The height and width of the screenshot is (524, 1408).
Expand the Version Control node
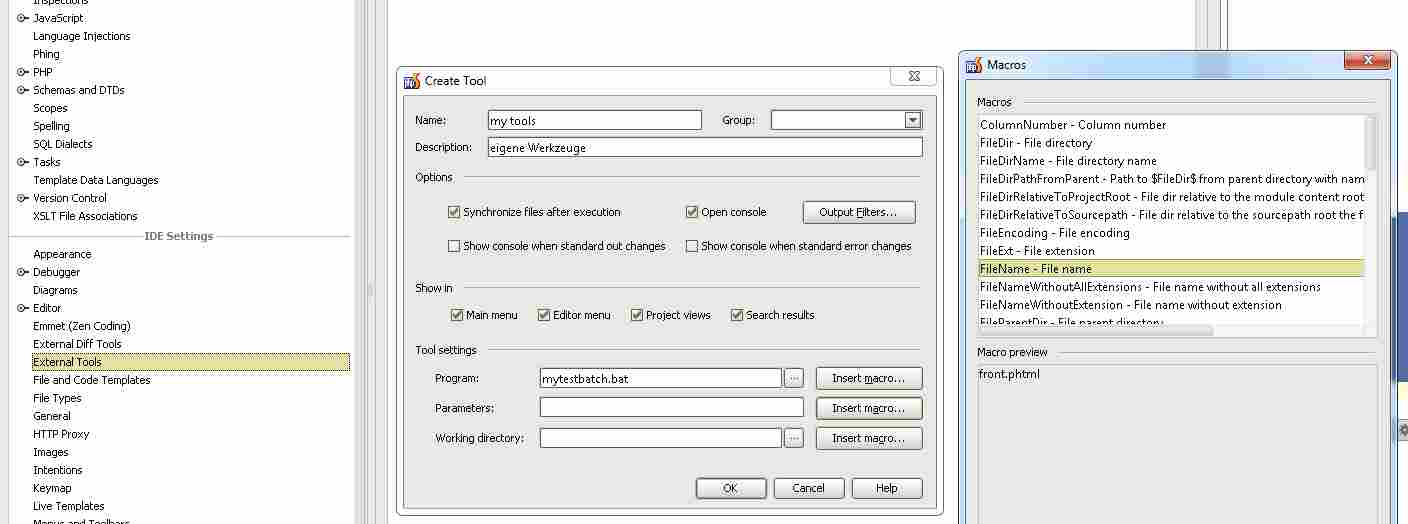coord(22,198)
